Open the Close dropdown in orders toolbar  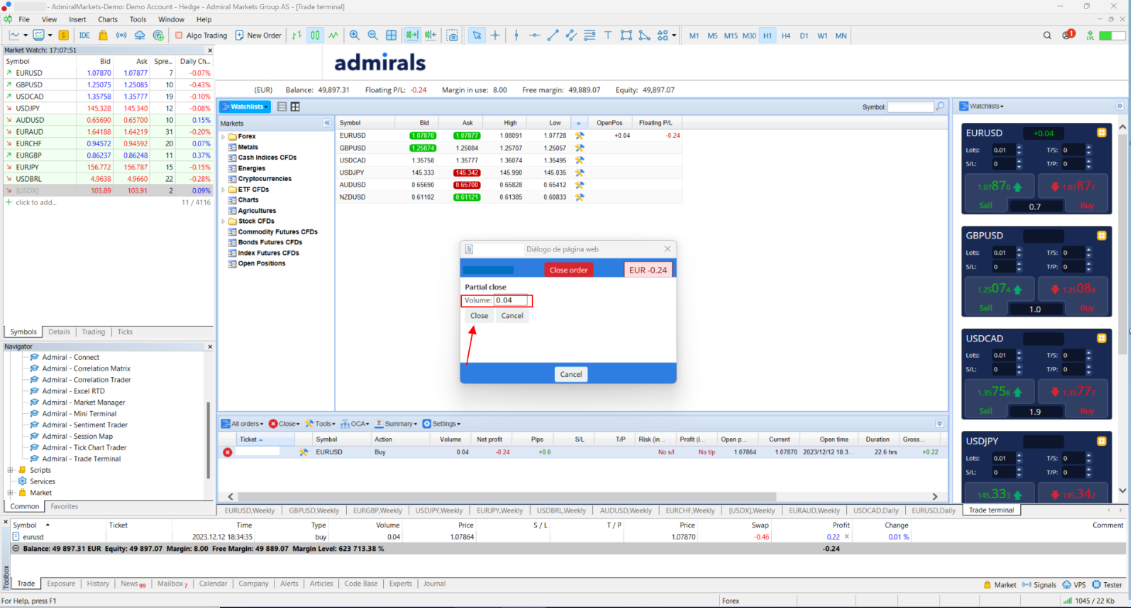pos(284,424)
